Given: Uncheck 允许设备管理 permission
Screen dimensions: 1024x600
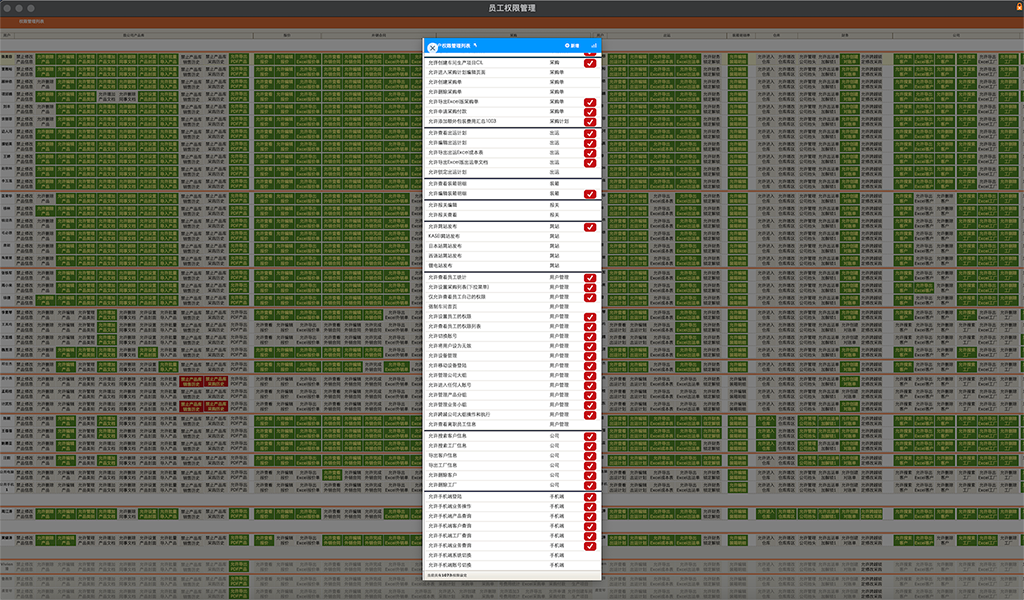Looking at the screenshot, I should pos(590,356).
